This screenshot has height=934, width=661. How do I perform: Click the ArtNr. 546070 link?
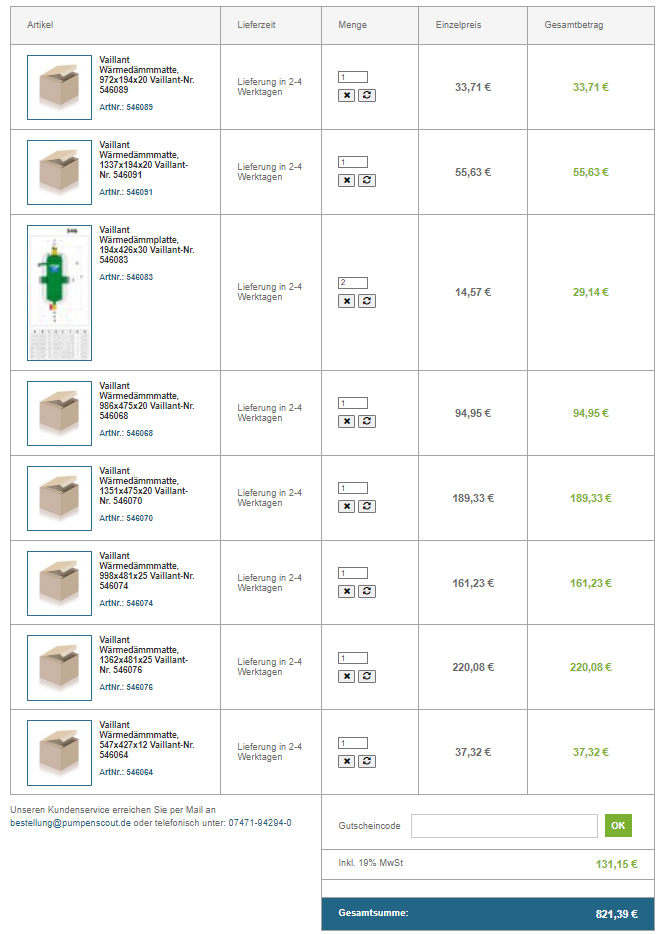(126, 518)
